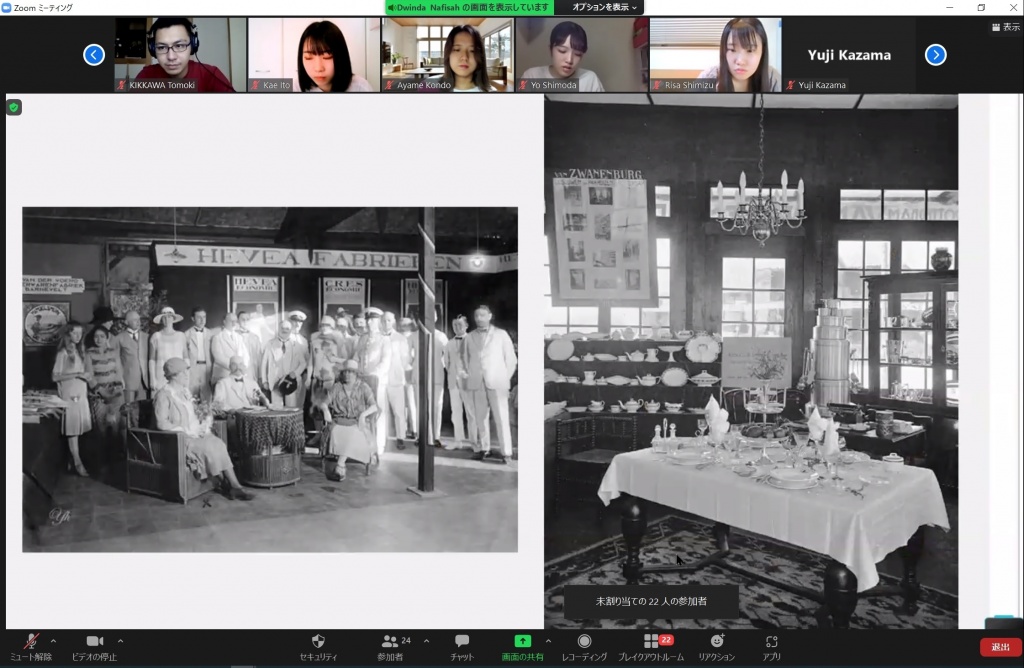Stop video with the camera button
The height and width of the screenshot is (668, 1024).
tap(95, 647)
